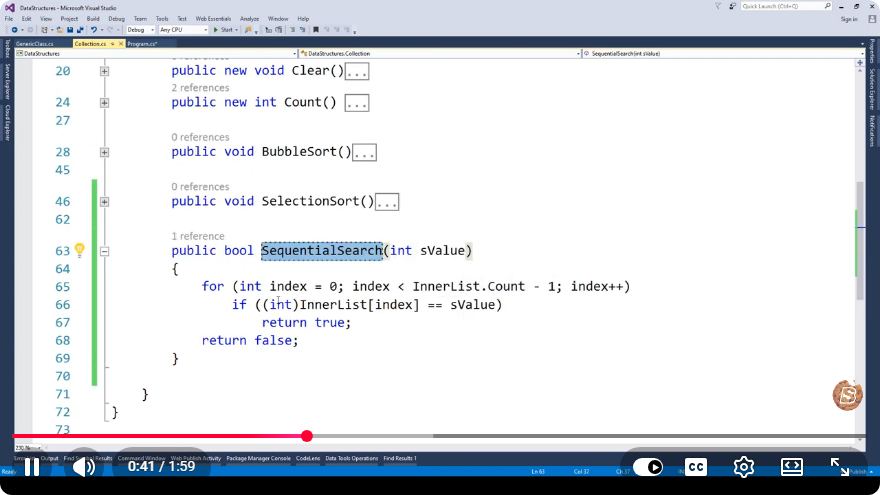
Task: Click the account picture icon near Sign in
Action: pos(872,19)
